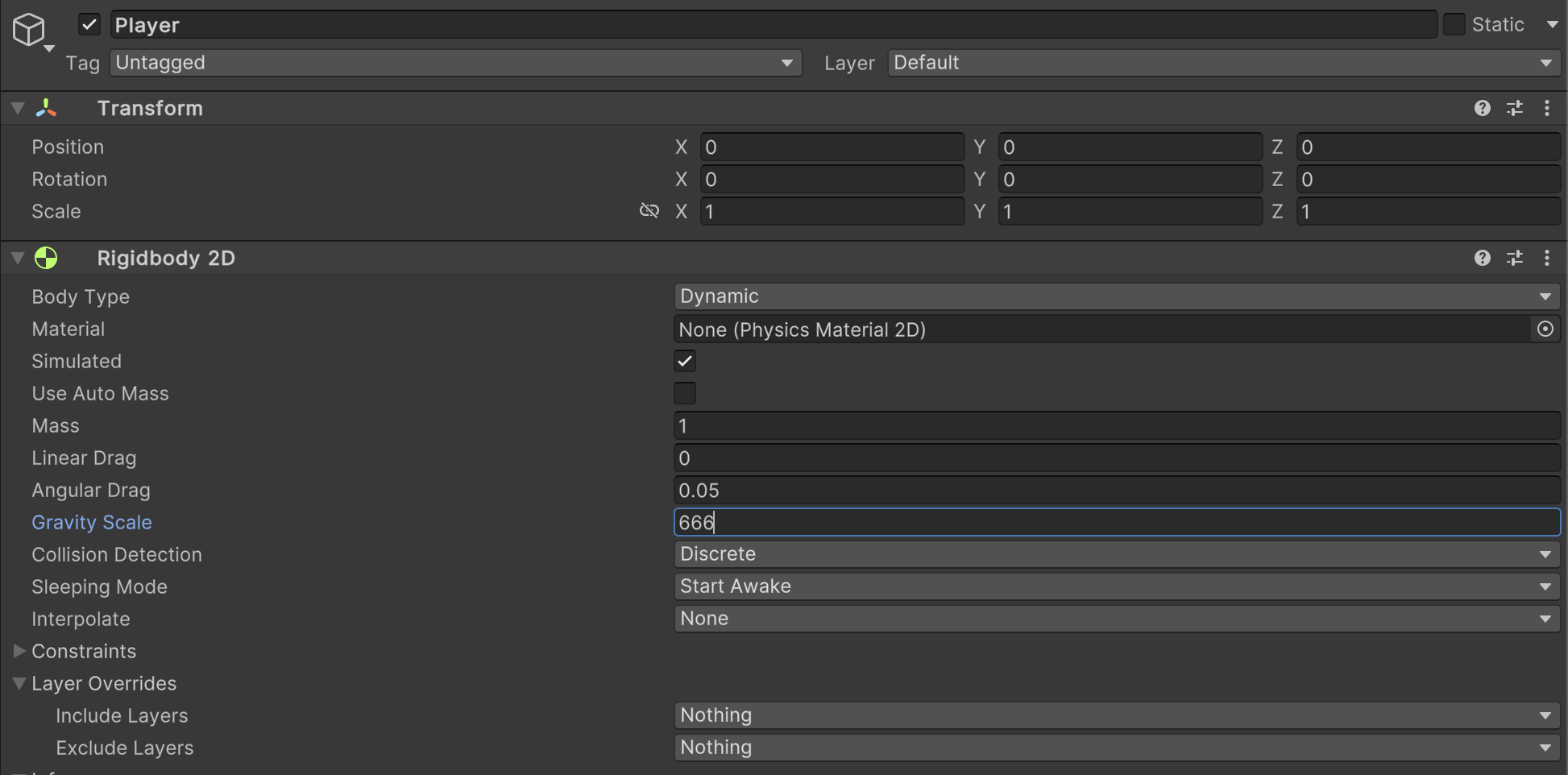Open the Body Type dropdown
The height and width of the screenshot is (775, 1568).
click(1116, 296)
